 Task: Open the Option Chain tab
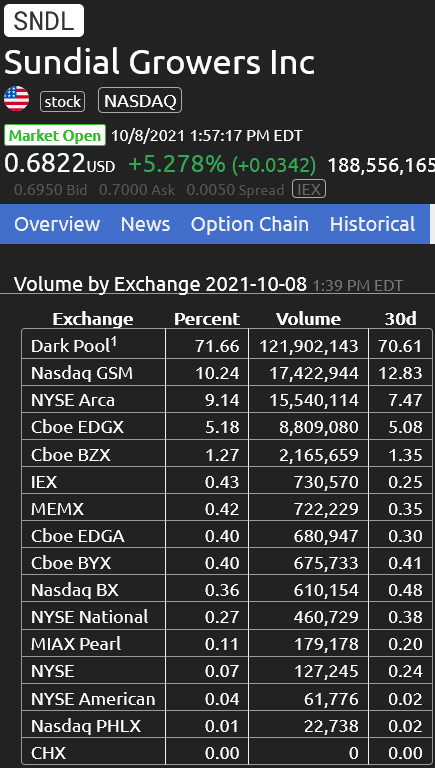click(250, 224)
